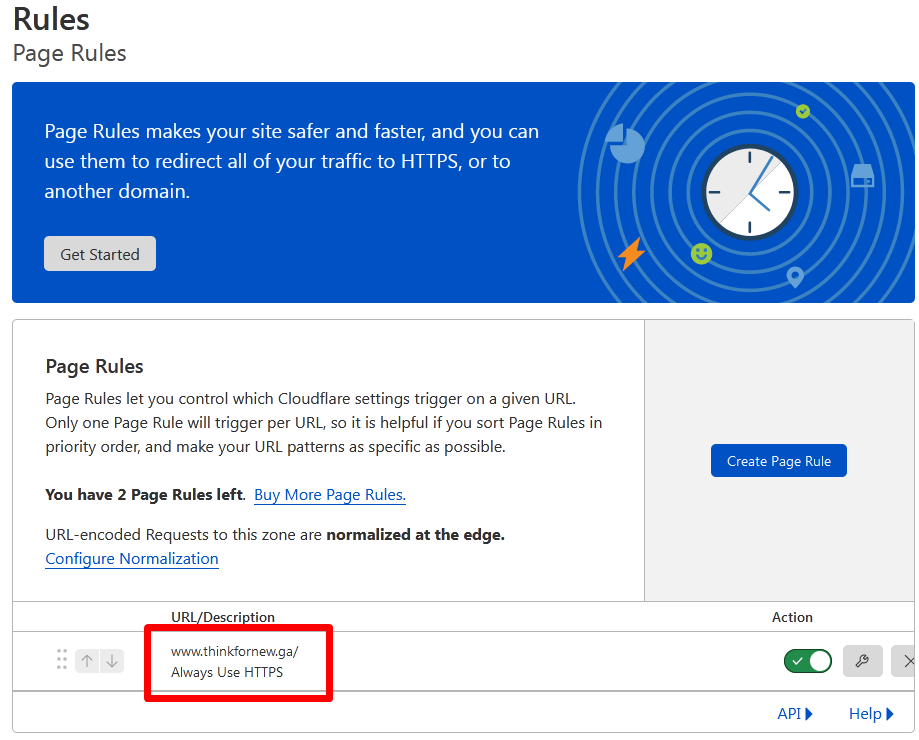Viewport: 919px width, 740px height.
Task: Click the Always Use HTTPS description
Action: point(227,672)
